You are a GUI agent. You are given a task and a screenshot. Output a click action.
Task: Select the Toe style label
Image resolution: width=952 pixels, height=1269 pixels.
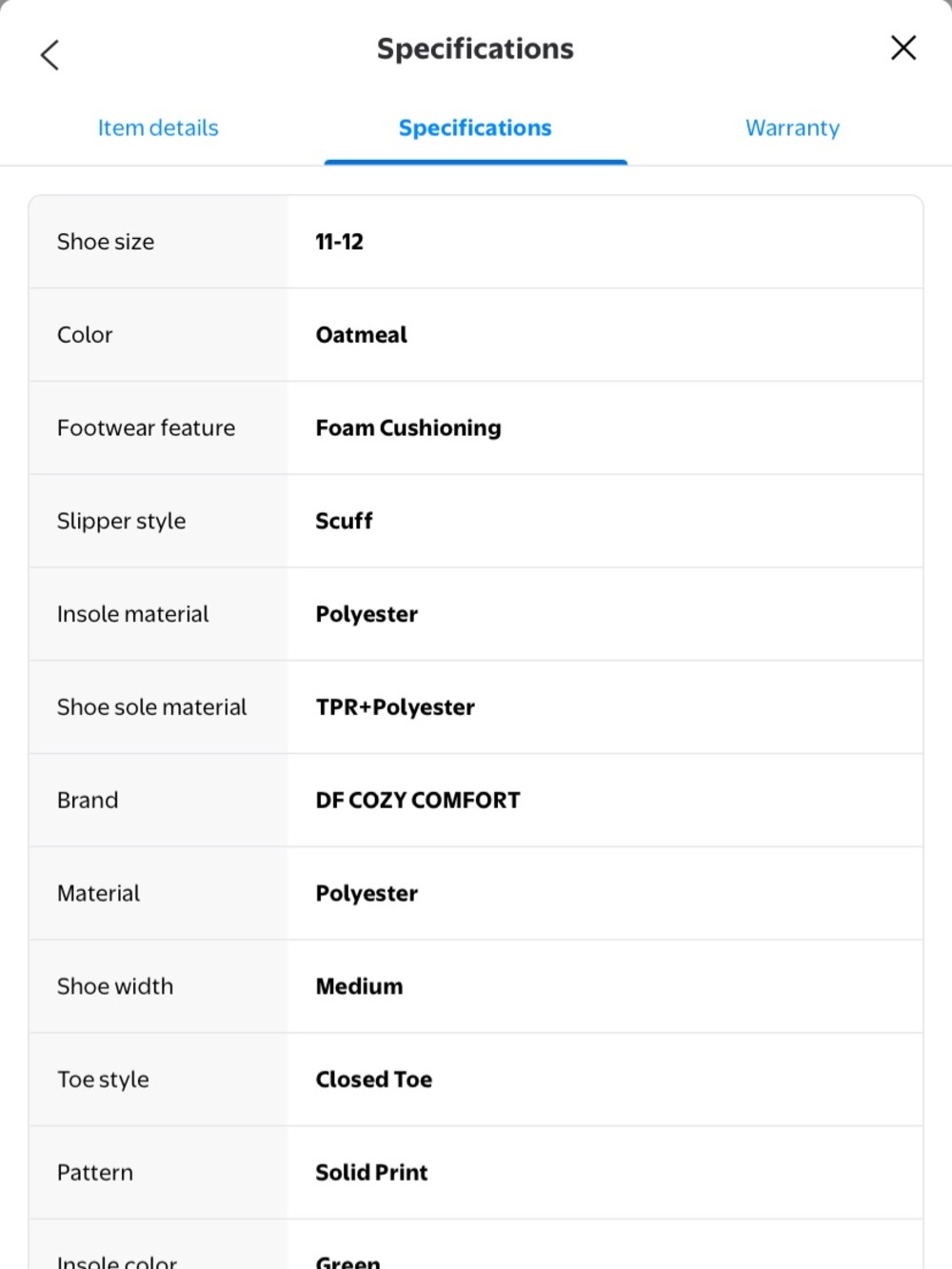pyautogui.click(x=103, y=1080)
